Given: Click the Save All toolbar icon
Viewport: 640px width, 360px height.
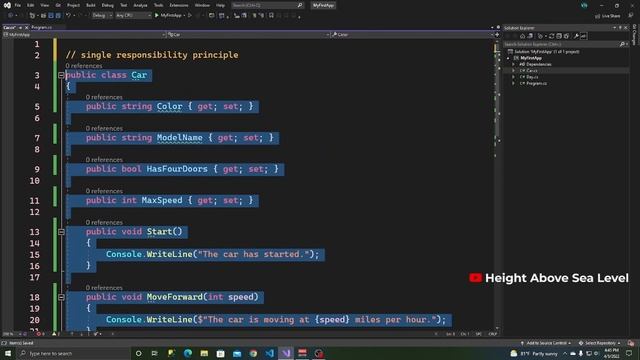Looking at the screenshot, I should (x=58, y=16).
